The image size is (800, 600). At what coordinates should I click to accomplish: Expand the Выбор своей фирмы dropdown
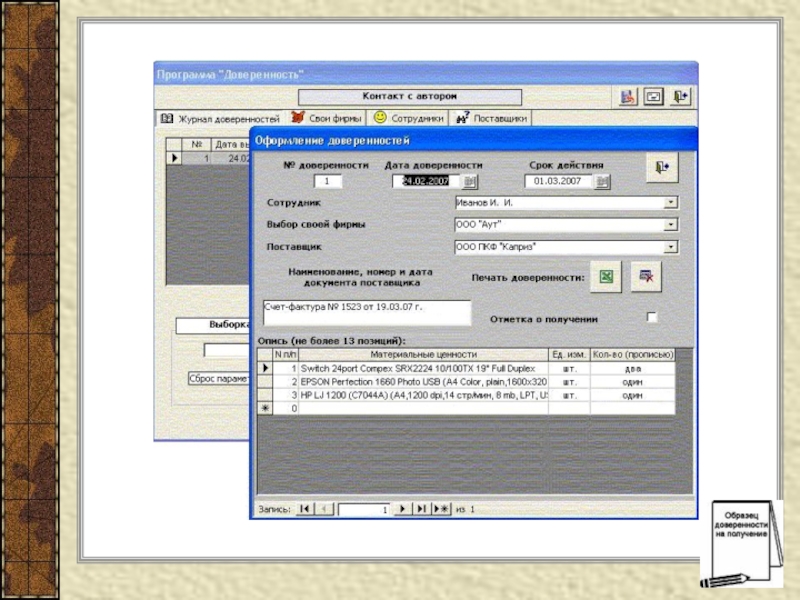[x=671, y=224]
